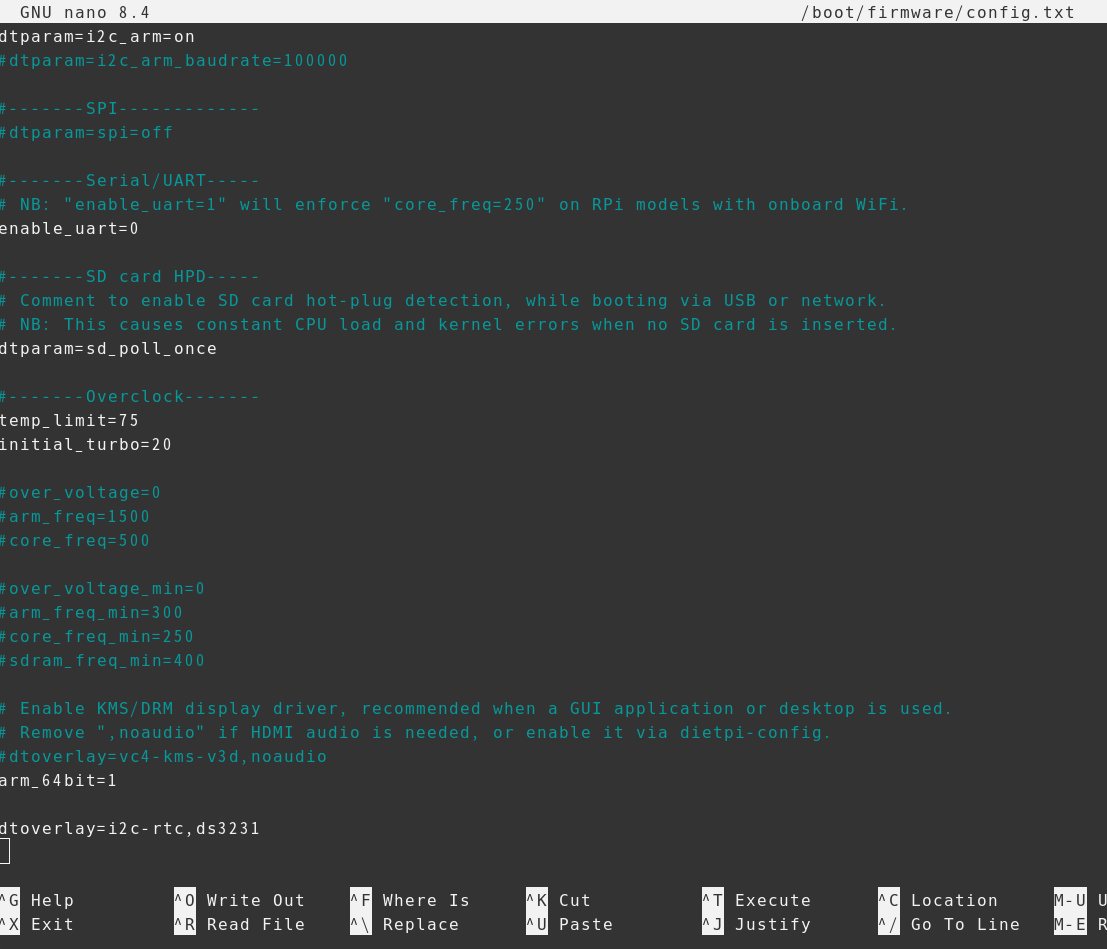Click the ^T Execute shortcut
This screenshot has width=1107, height=949.
[756, 900]
